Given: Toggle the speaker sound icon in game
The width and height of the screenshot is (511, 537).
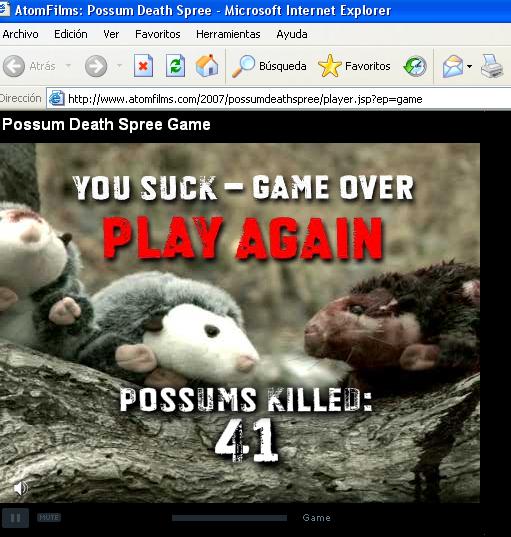Looking at the screenshot, I should [x=21, y=488].
